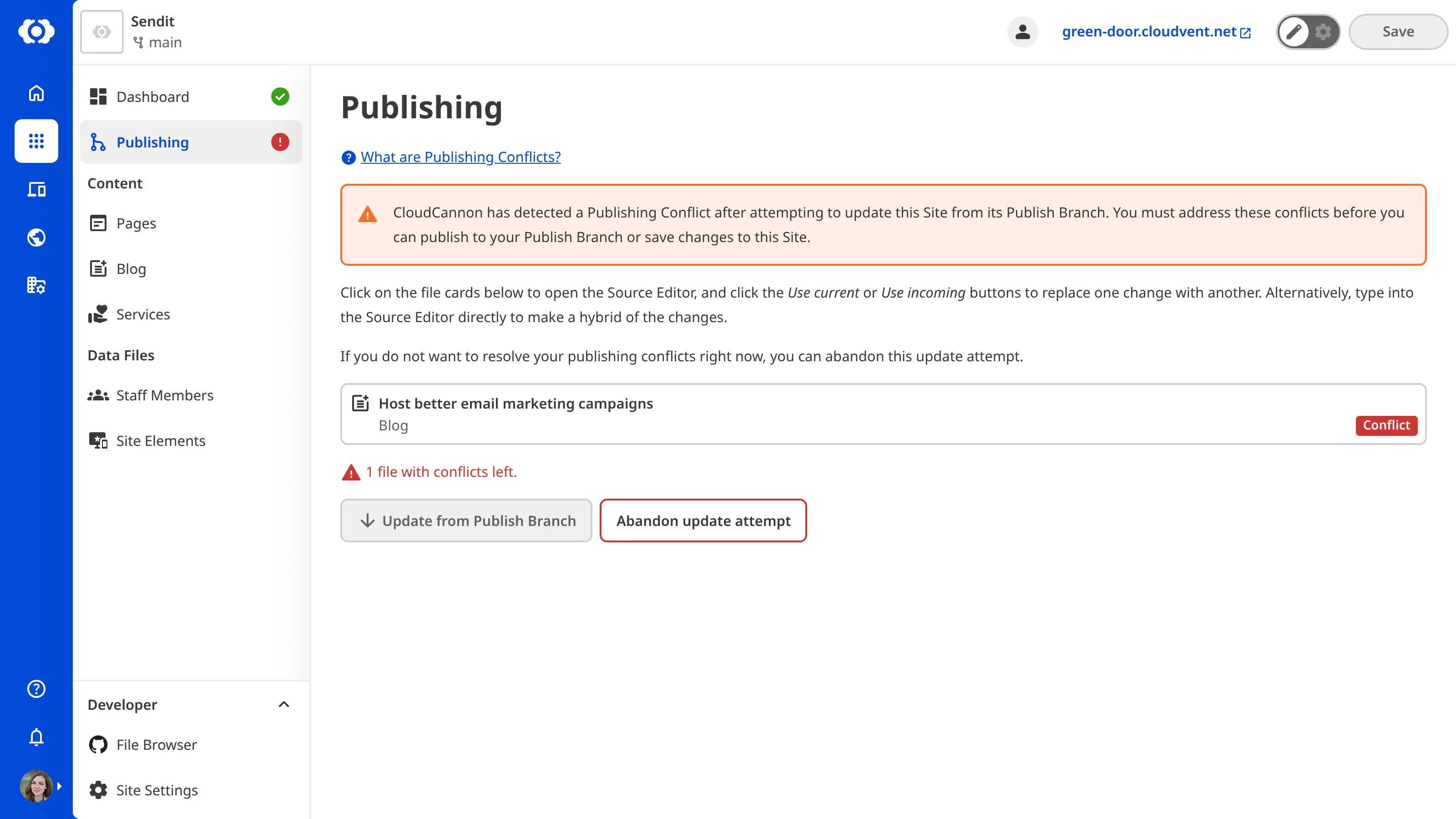Screen dimensions: 1456x819
Task: Click the gear icon beside Site Settings
Action: (98, 790)
